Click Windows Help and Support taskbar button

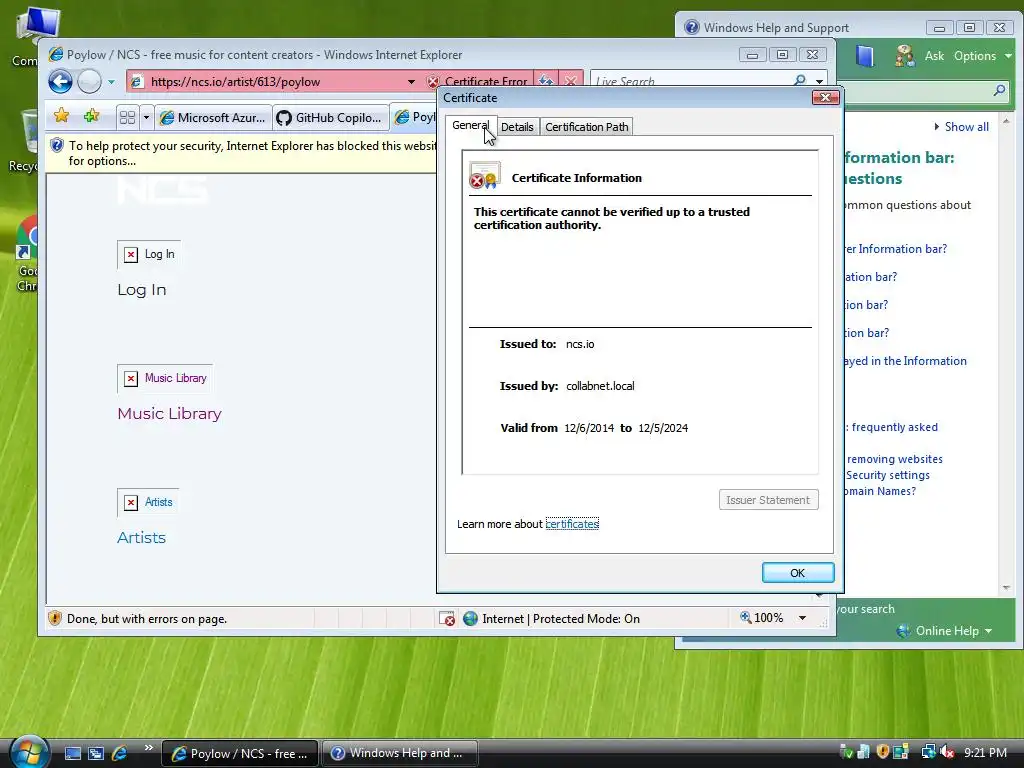(x=399, y=753)
